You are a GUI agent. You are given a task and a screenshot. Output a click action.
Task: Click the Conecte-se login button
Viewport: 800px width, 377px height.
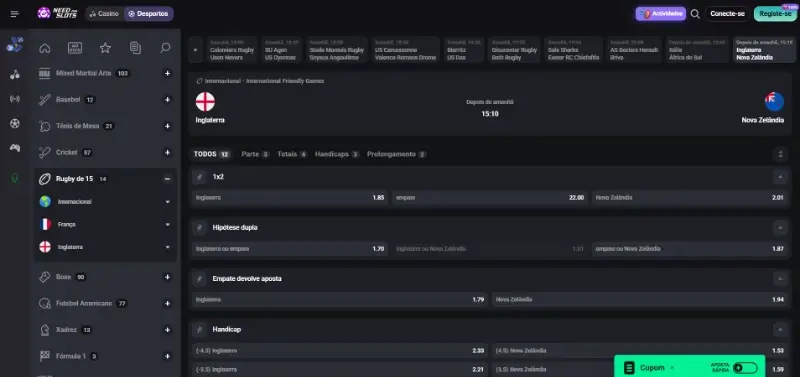pos(727,14)
